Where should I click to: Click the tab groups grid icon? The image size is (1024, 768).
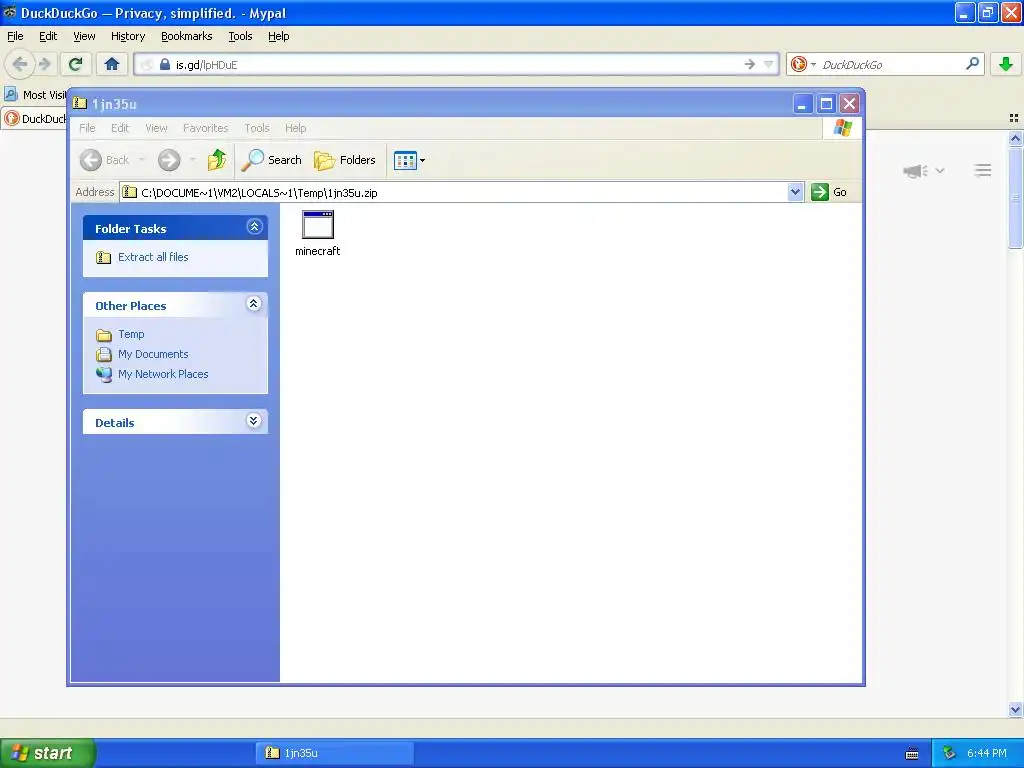click(x=1014, y=118)
